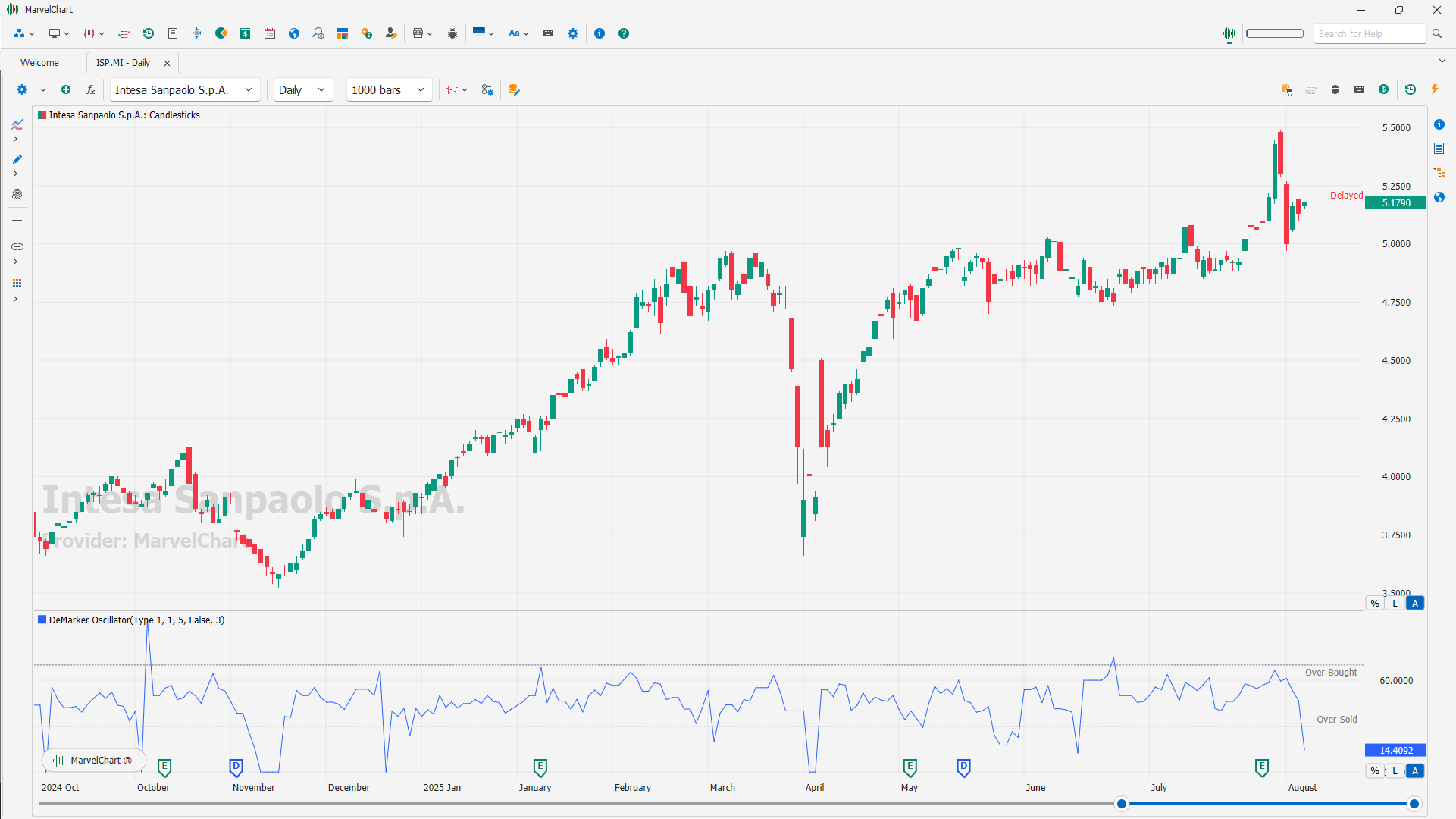The image size is (1456, 819).
Task: Open the Daily timeframe dropdown
Action: (302, 89)
